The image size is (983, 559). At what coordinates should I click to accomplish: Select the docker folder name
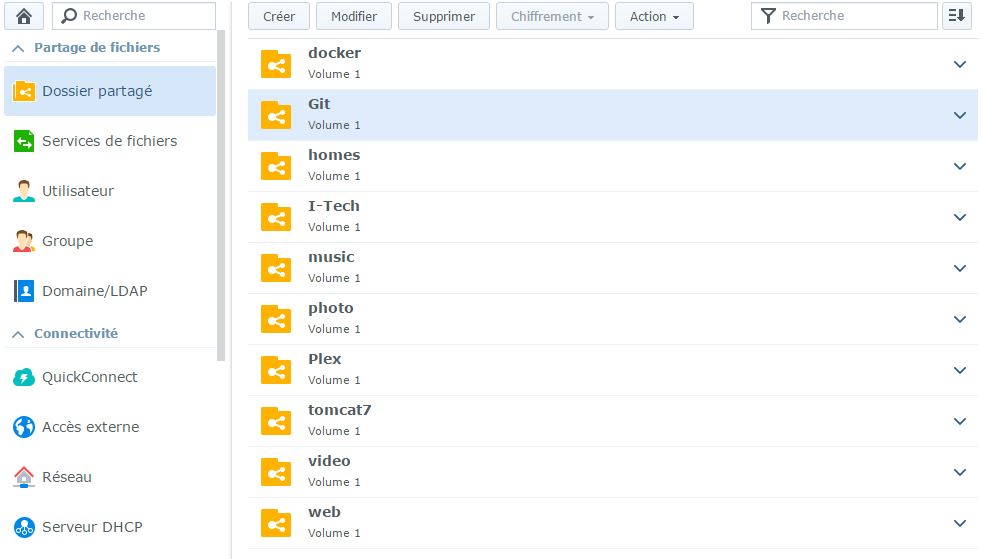click(x=334, y=53)
